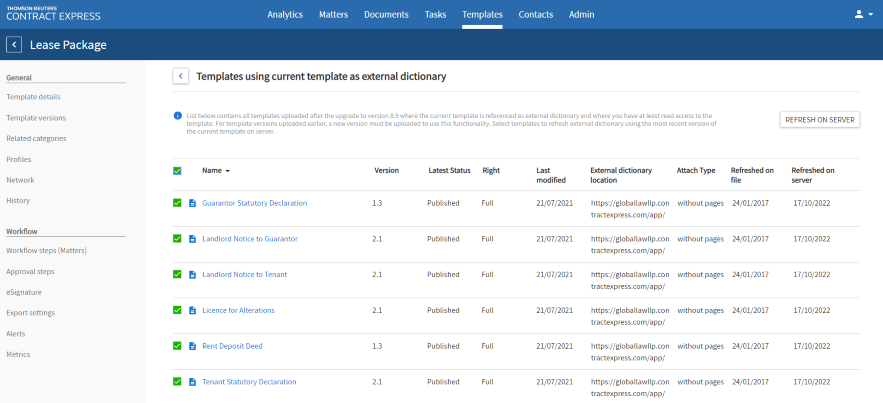Screen dimensions: 883x403
Task: Click document icon for Tenant Statutory Declaration
Action: point(192,382)
